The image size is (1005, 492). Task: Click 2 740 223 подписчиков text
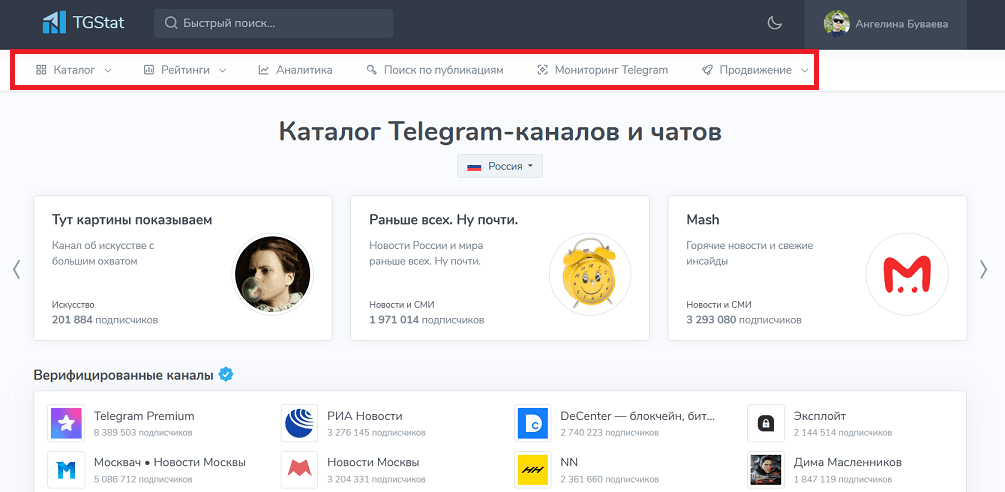(x=610, y=433)
